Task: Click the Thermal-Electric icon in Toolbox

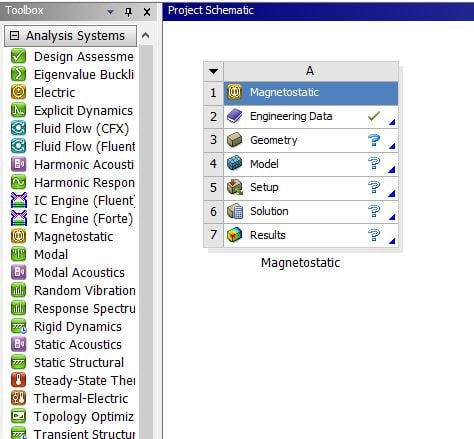Action: [18, 398]
